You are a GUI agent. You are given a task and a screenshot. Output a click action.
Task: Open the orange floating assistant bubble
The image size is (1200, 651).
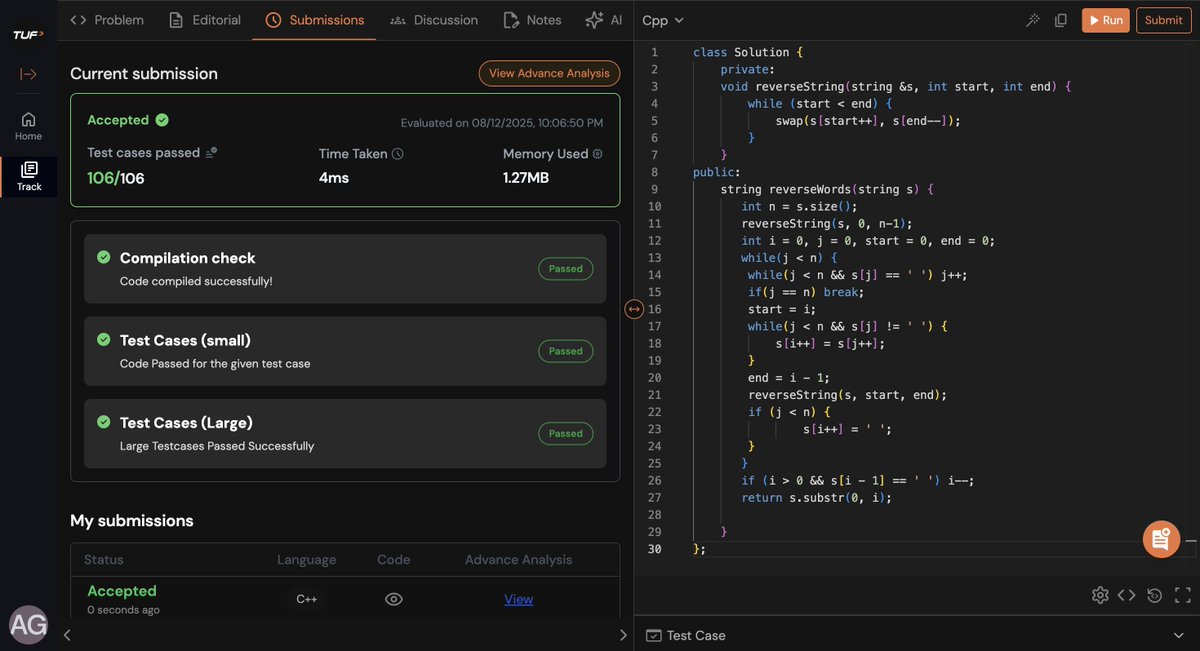1161,539
